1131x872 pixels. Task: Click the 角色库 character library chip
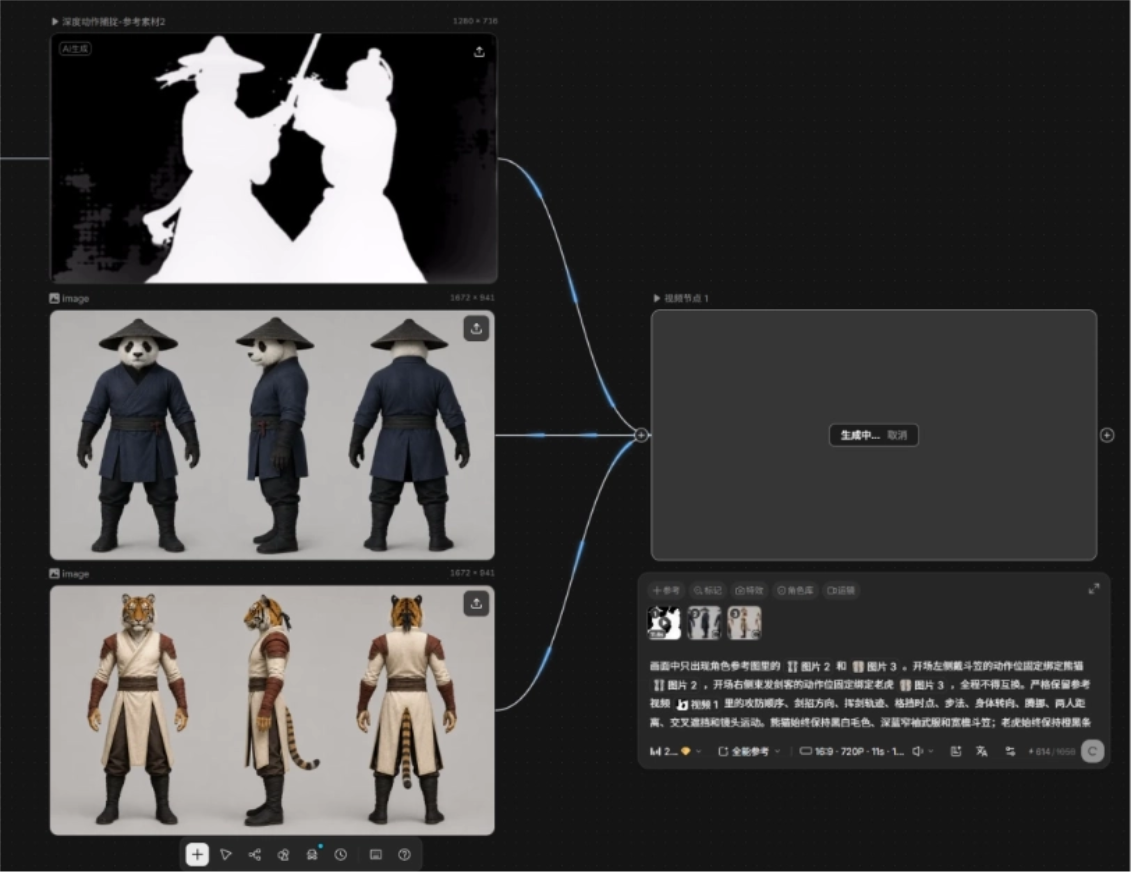[795, 591]
